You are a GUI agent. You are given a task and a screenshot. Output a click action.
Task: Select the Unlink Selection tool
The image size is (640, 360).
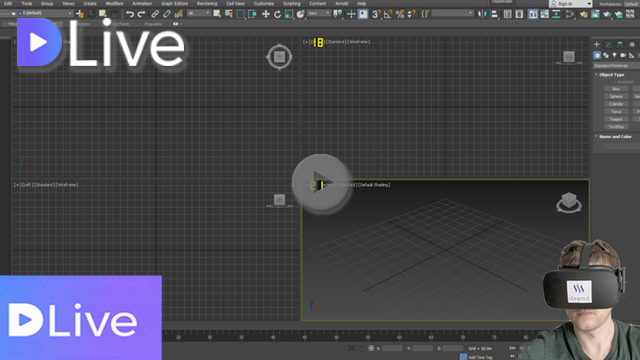(x=167, y=14)
